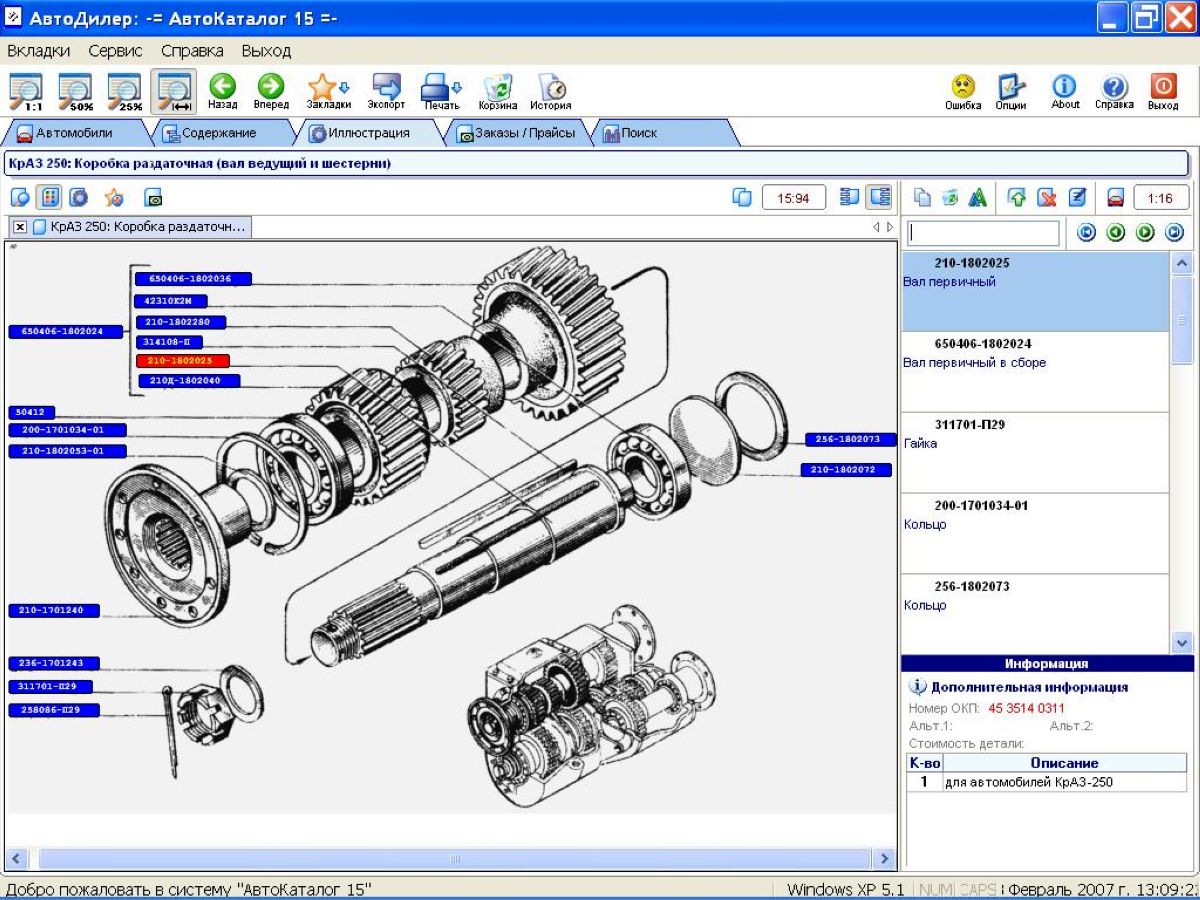Switch to the Содержание tab
1200x900 pixels.
(220, 133)
